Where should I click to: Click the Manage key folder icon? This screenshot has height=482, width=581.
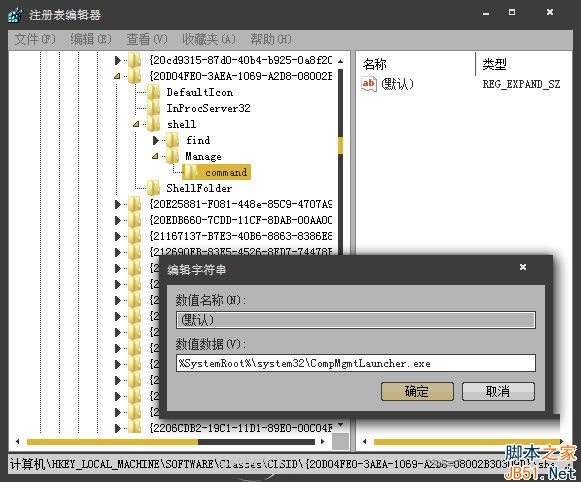point(173,156)
